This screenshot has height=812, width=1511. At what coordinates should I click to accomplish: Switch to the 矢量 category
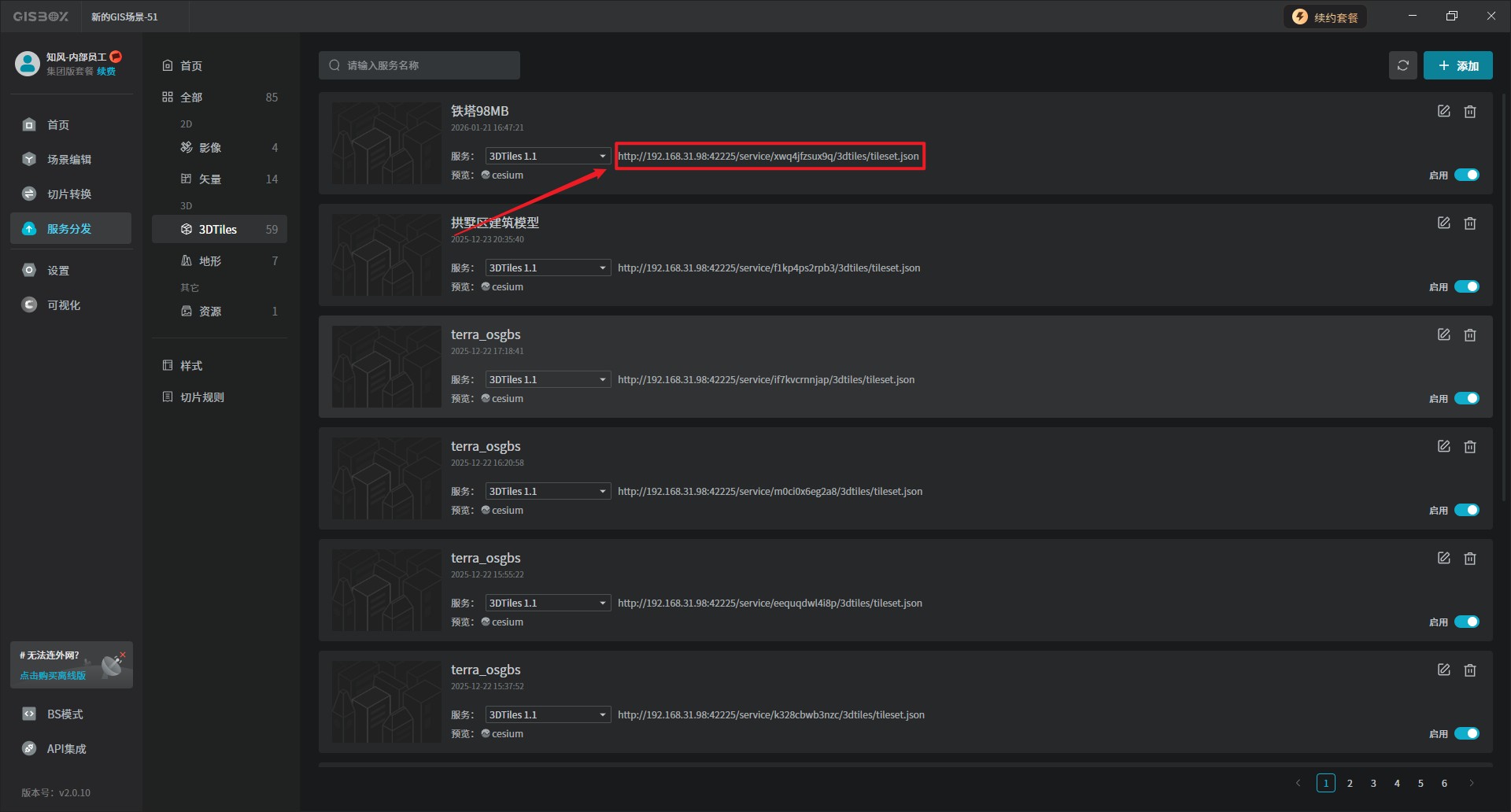click(x=210, y=179)
